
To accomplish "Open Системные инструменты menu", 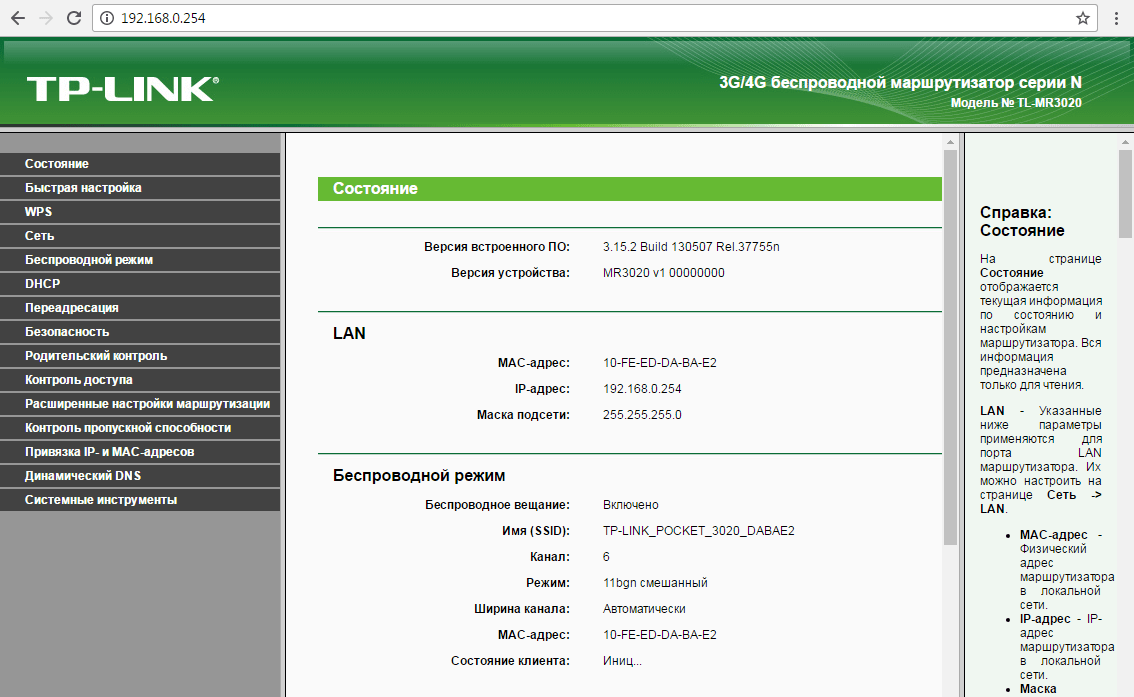I will pyautogui.click(x=101, y=500).
